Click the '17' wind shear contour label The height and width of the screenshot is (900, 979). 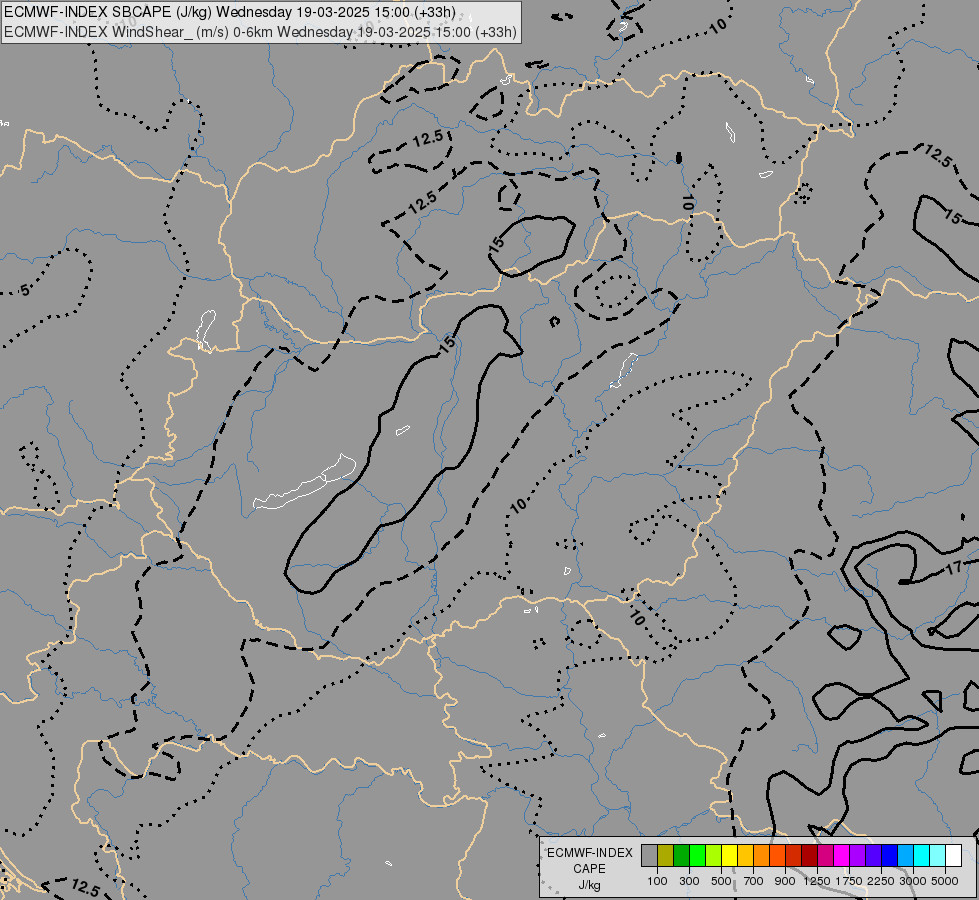click(x=953, y=568)
